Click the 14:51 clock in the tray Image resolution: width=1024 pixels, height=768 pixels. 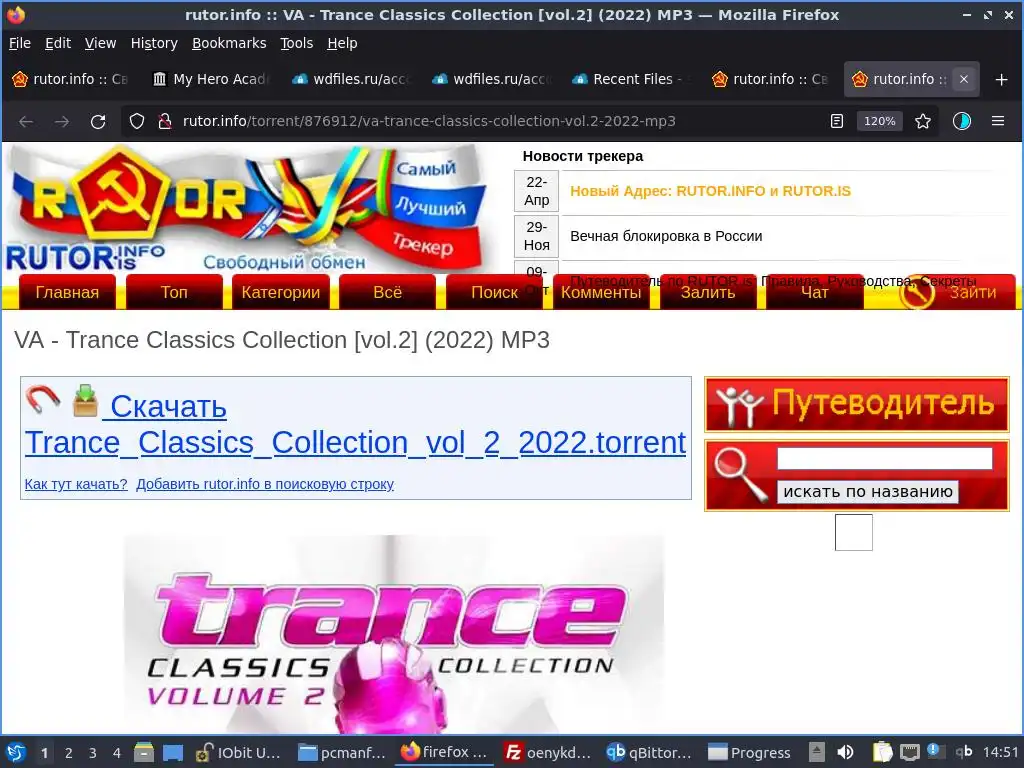point(1000,753)
